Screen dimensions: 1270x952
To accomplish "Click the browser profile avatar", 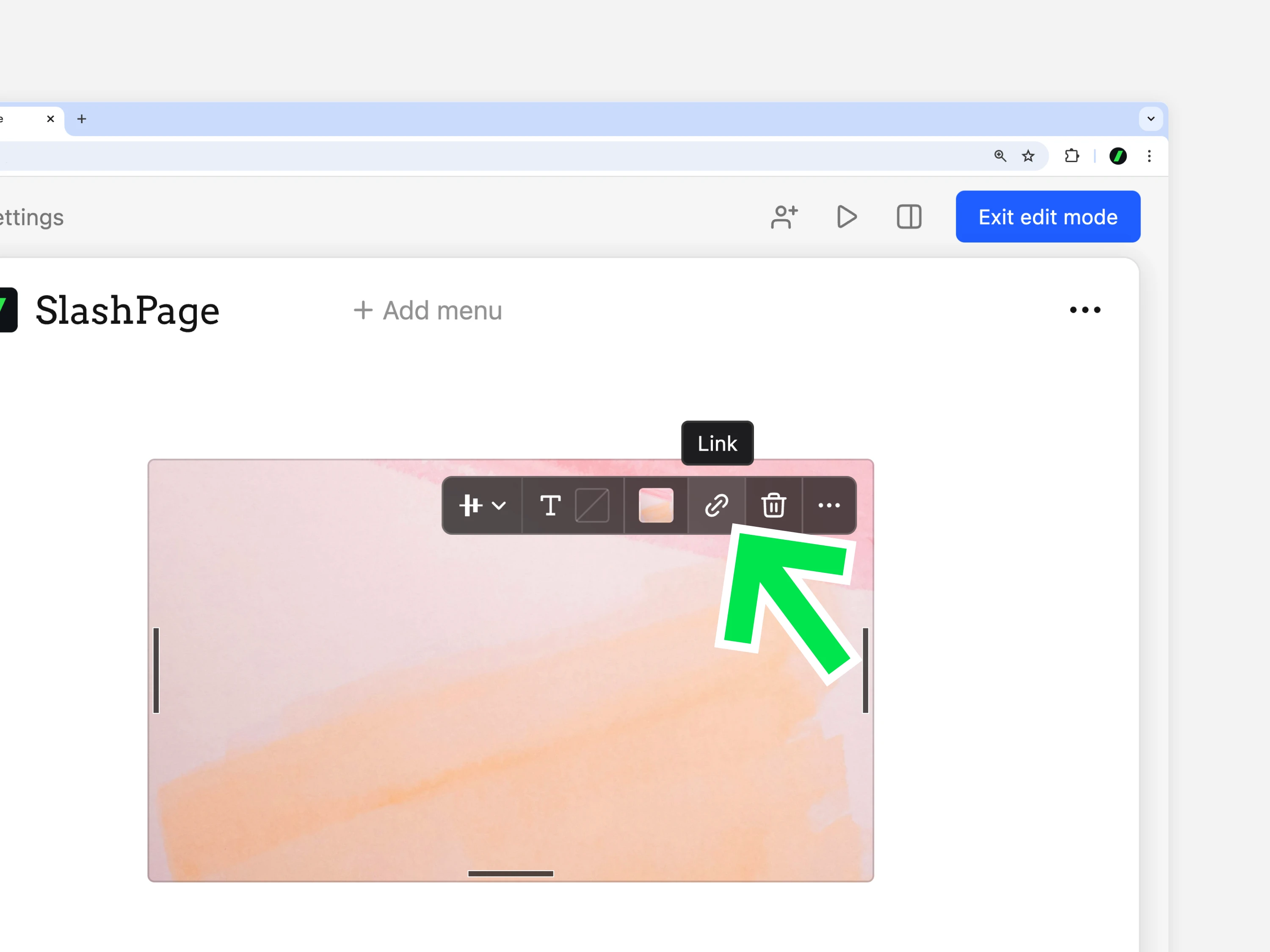I will tap(1118, 156).
